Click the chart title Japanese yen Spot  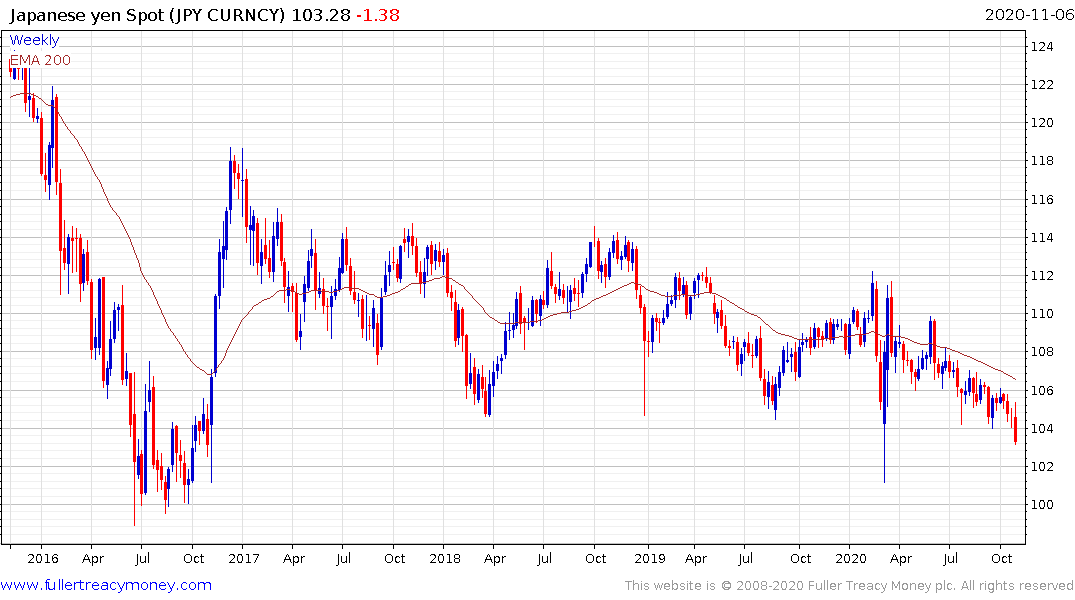tap(86, 14)
